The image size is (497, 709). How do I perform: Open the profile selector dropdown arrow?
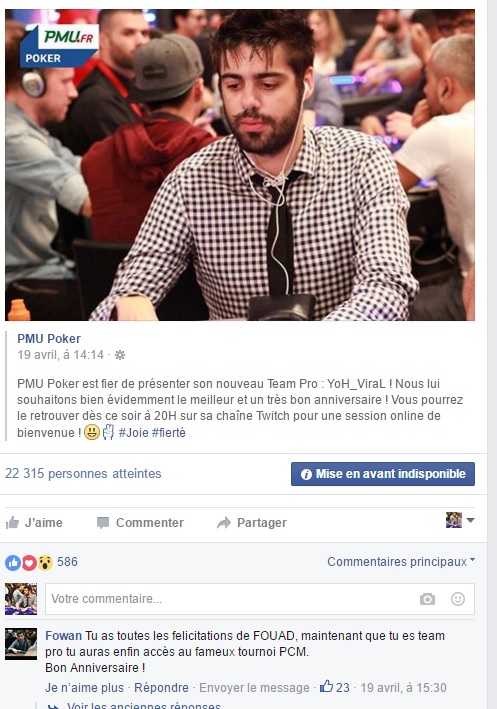(x=470, y=520)
